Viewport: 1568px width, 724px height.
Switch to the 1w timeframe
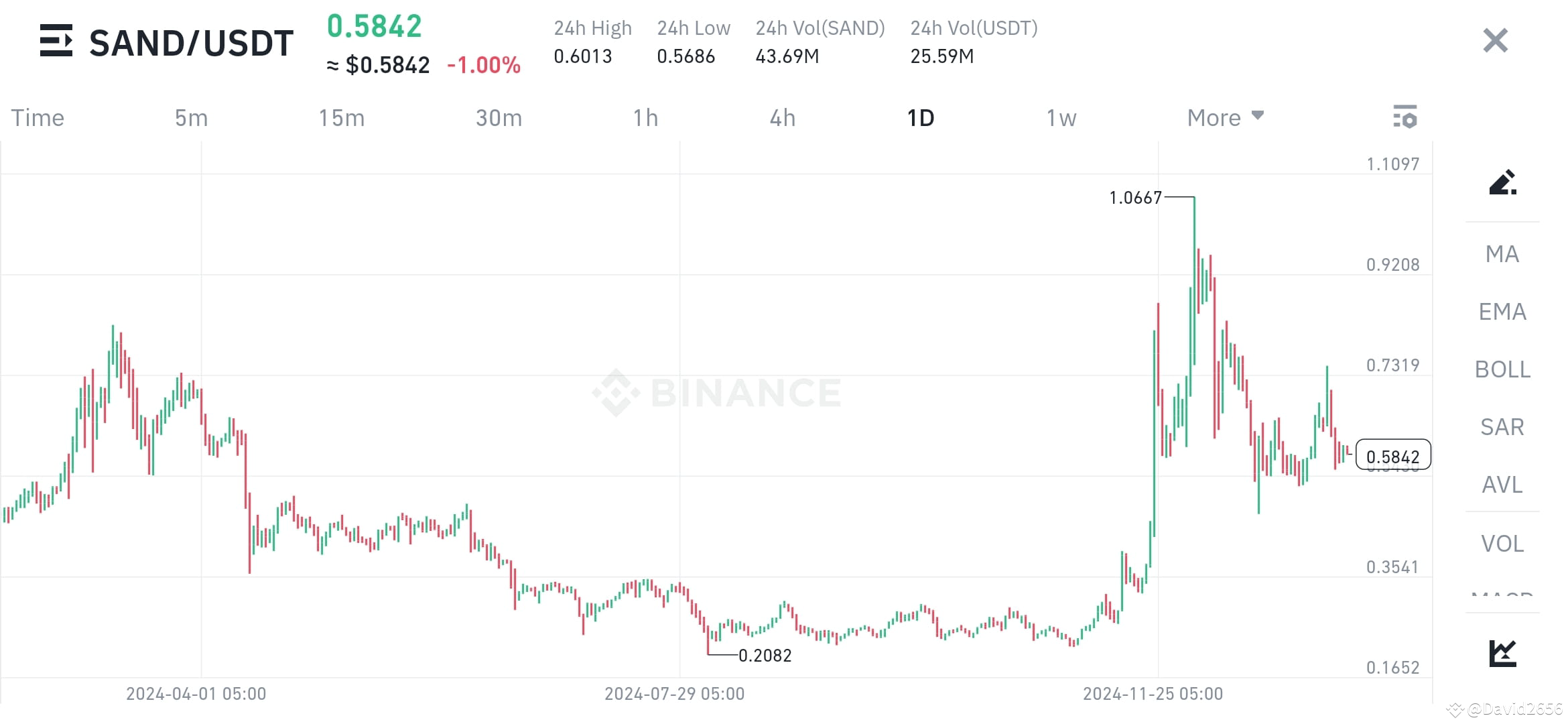click(x=1060, y=117)
